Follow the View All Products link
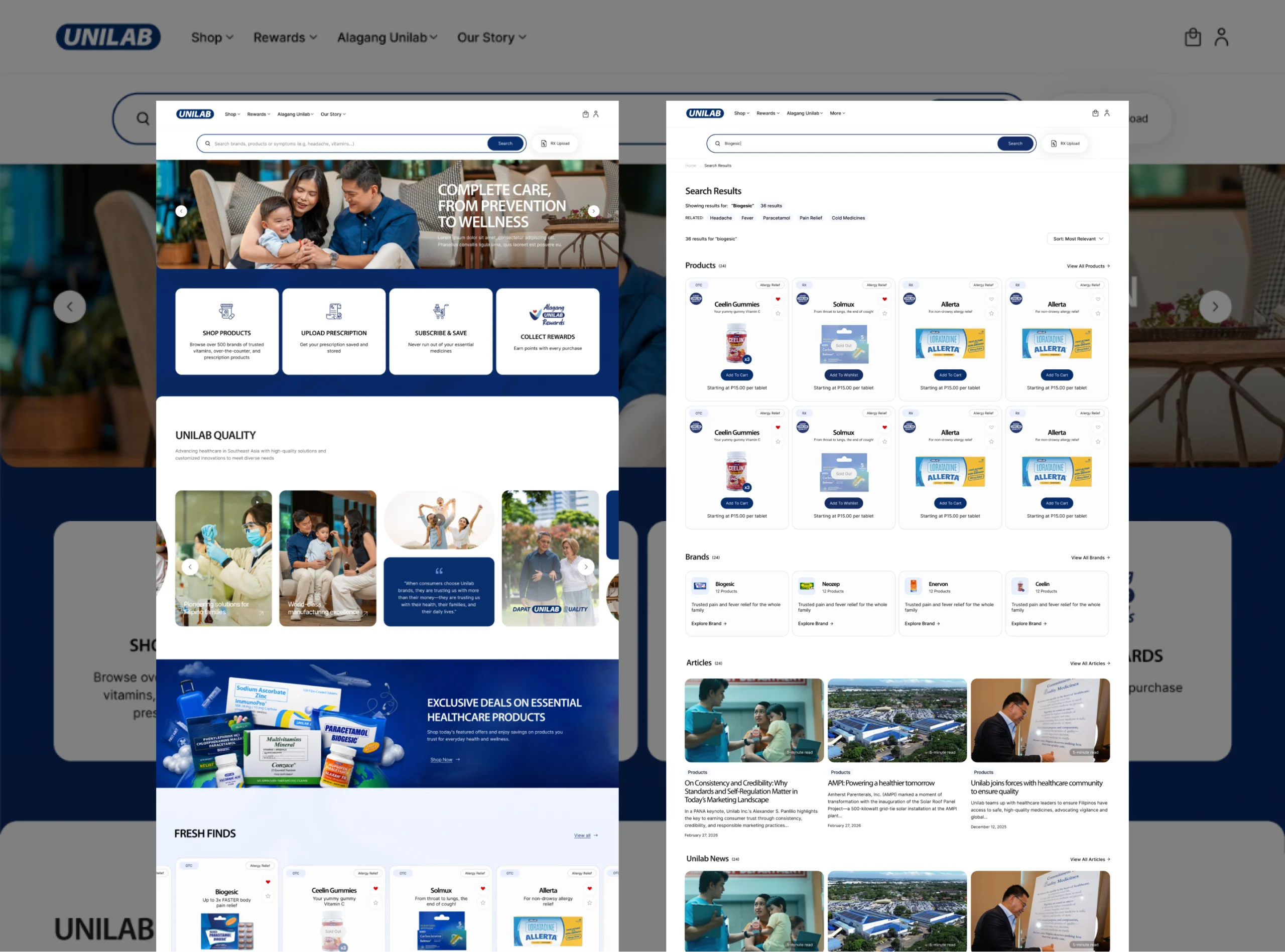The height and width of the screenshot is (952, 1285). [x=1088, y=266]
